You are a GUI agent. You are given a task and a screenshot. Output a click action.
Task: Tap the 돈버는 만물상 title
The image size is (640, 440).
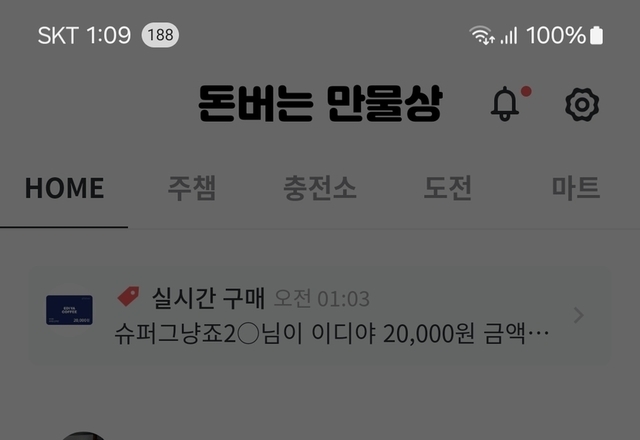(320, 104)
